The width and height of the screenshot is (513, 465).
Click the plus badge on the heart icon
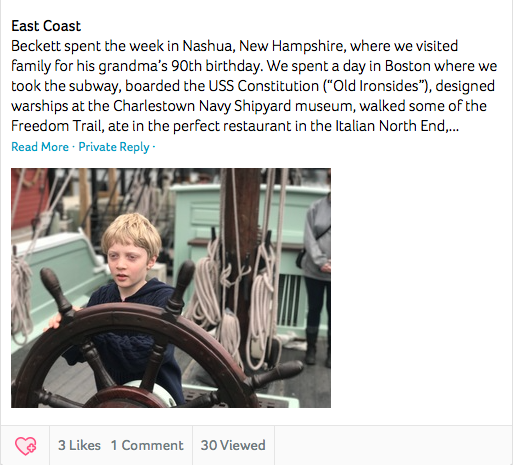(x=32, y=448)
